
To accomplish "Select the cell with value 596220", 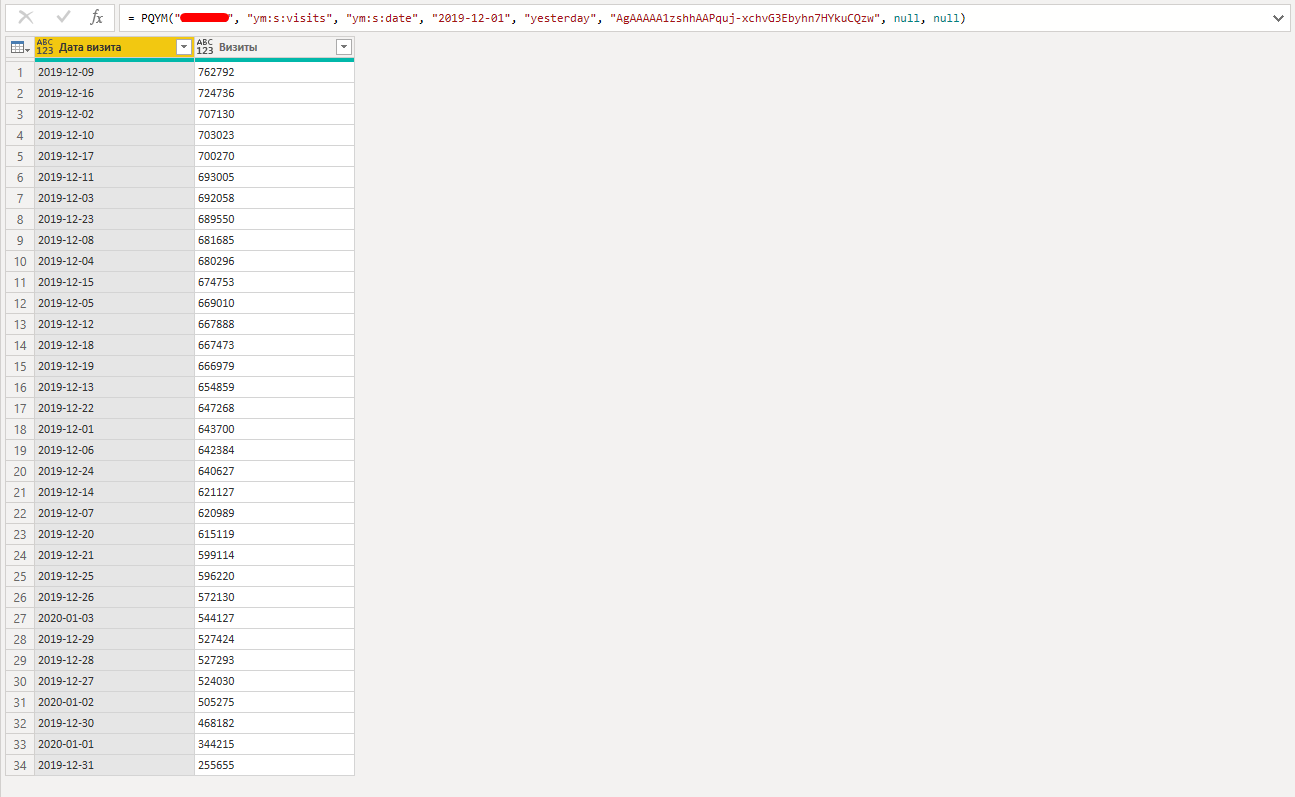I will click(x=274, y=576).
